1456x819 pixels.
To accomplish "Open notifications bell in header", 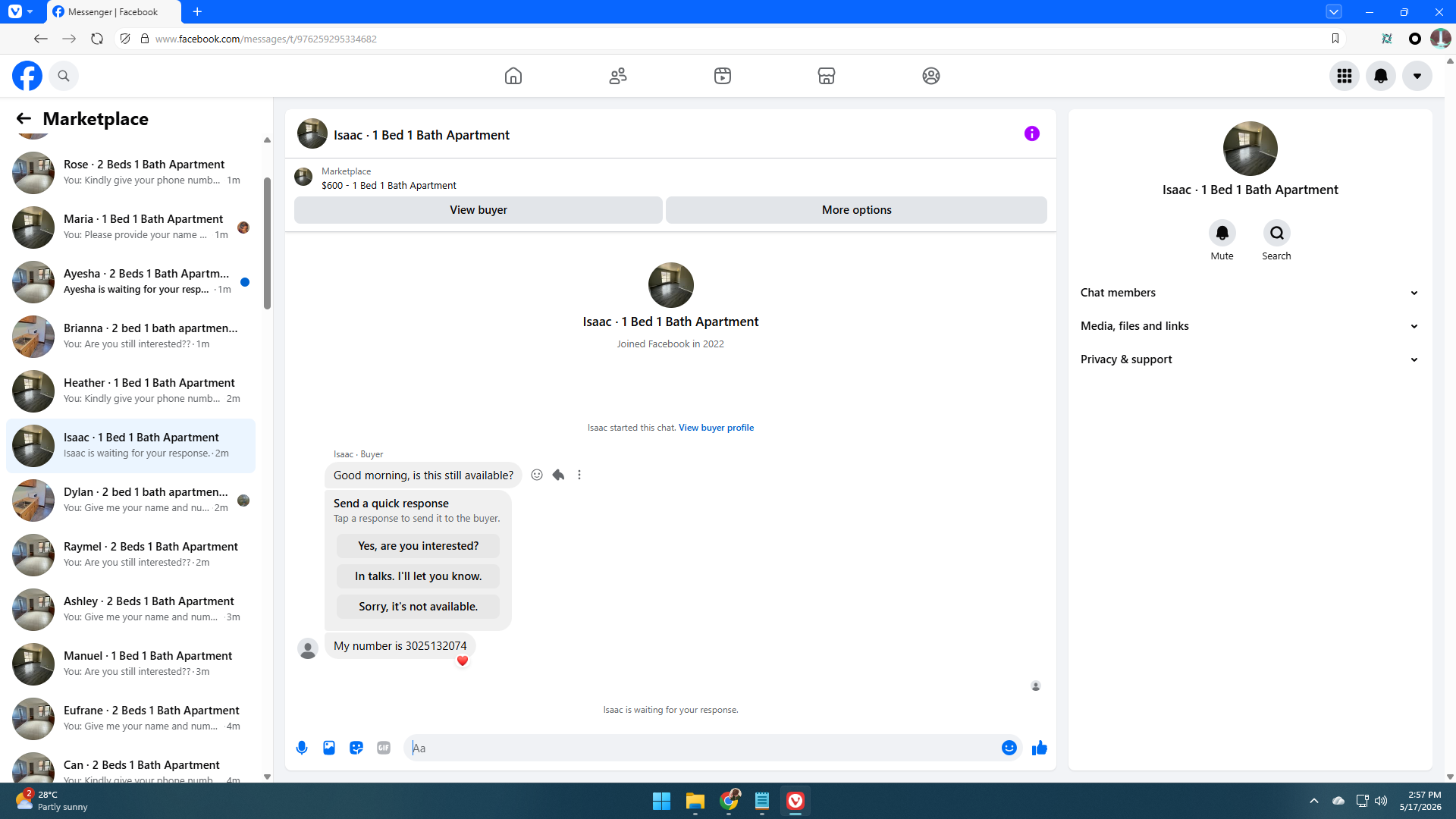I will click(x=1381, y=76).
